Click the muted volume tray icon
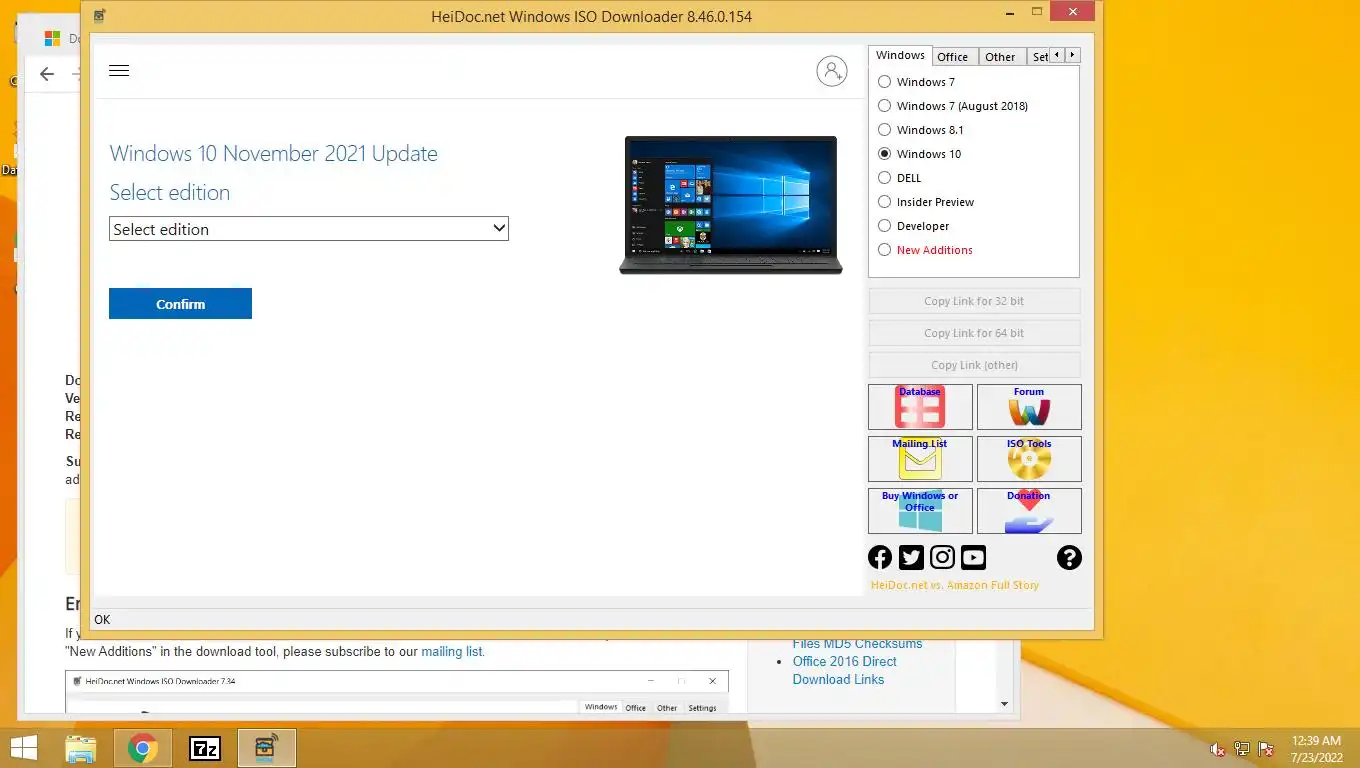Viewport: 1360px width, 768px height. pyautogui.click(x=1218, y=749)
